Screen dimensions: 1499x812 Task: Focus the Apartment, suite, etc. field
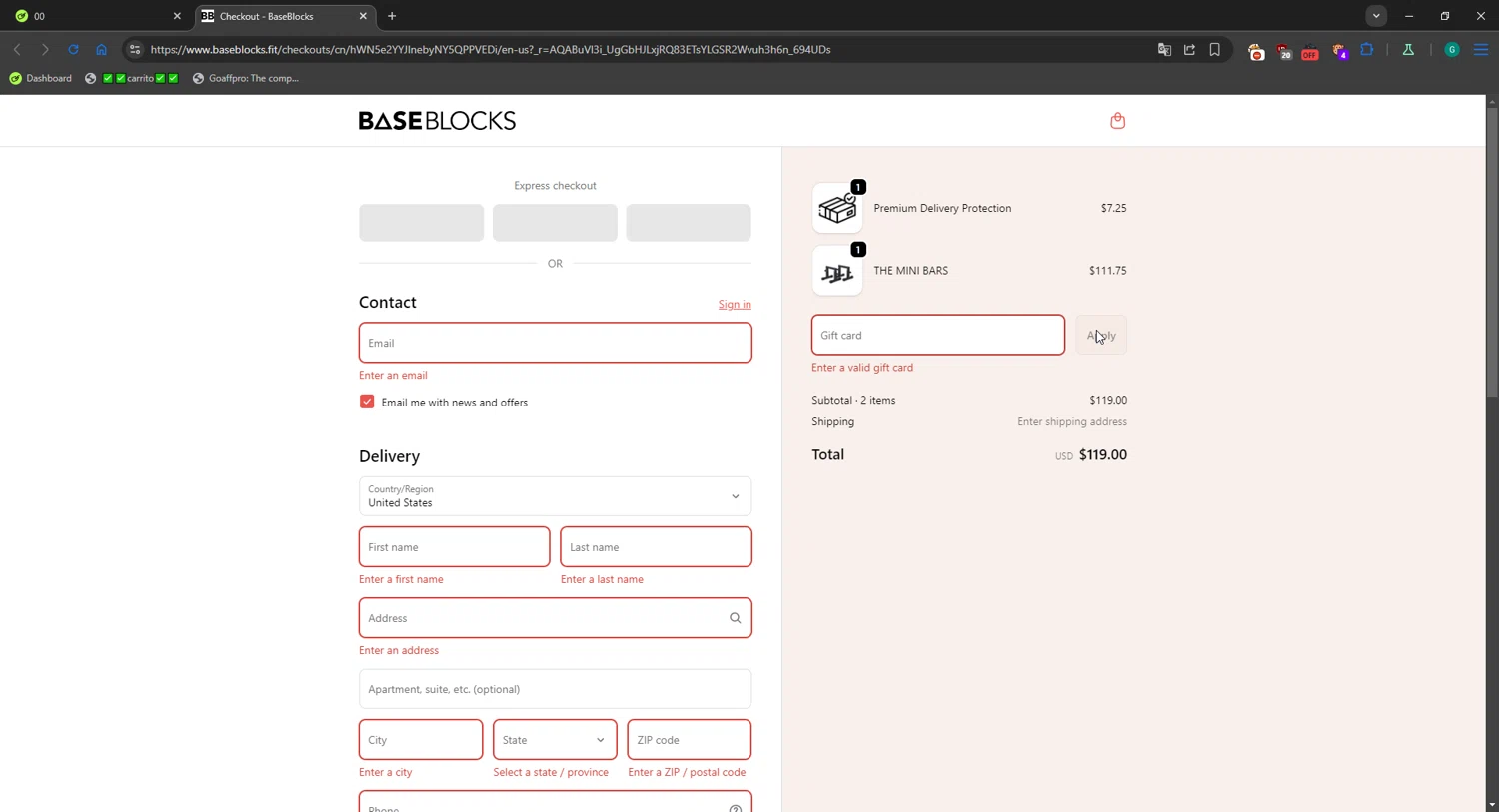(x=555, y=689)
